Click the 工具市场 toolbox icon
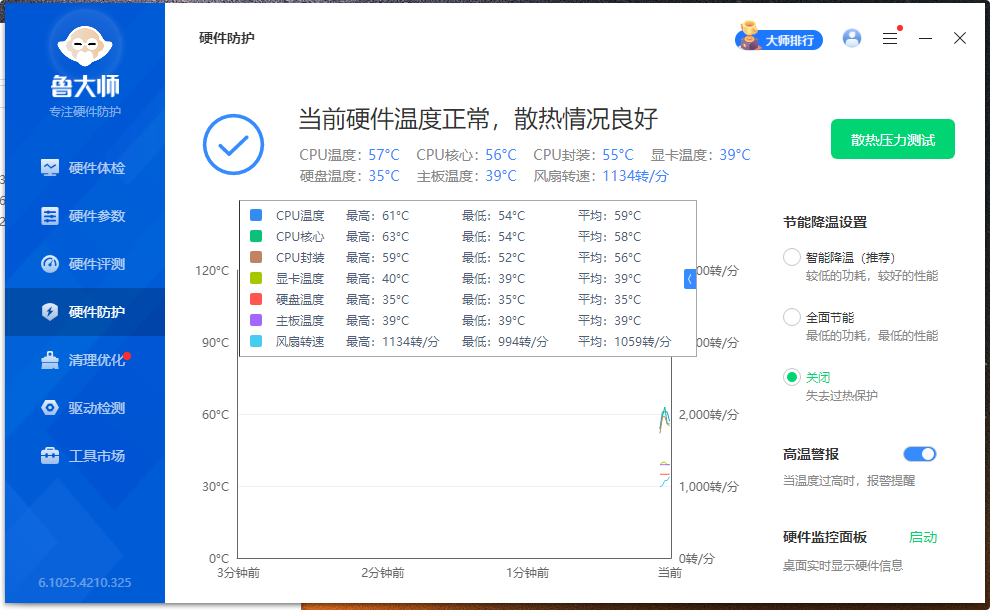990x610 pixels. coord(50,455)
